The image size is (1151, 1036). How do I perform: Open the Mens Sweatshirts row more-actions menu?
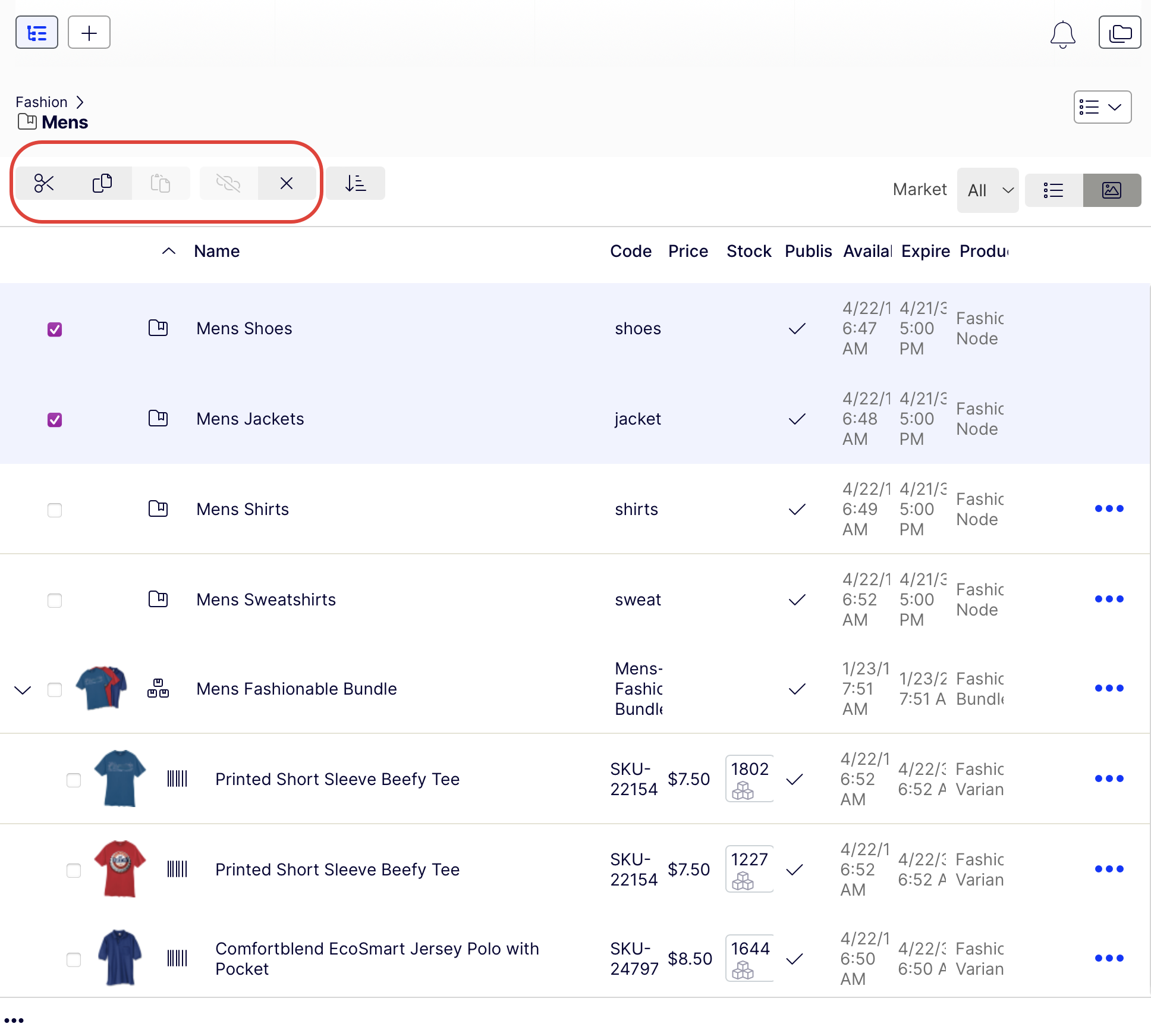[x=1109, y=599]
